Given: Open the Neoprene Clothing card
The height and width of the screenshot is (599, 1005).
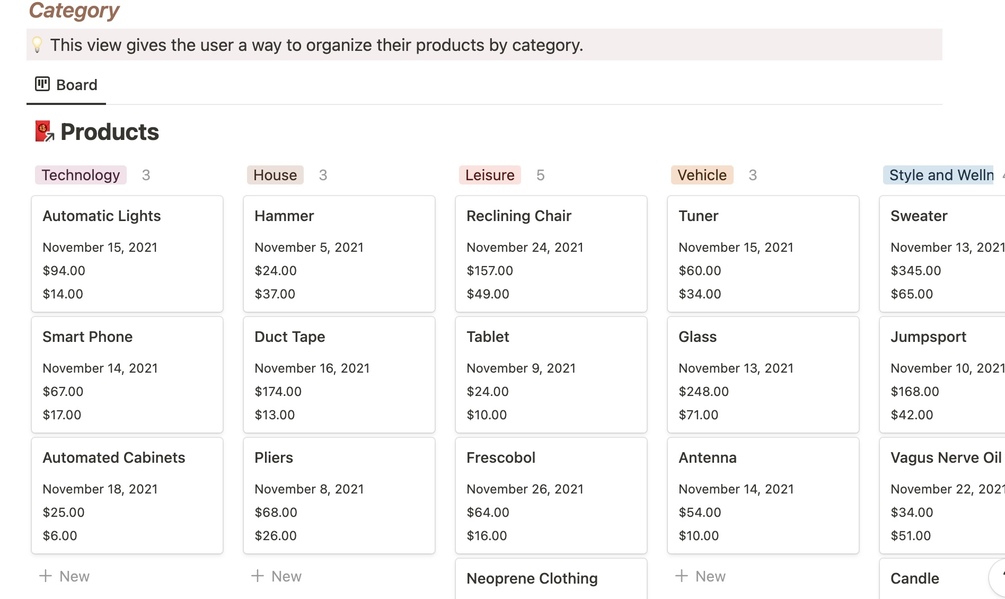Looking at the screenshot, I should [551, 579].
